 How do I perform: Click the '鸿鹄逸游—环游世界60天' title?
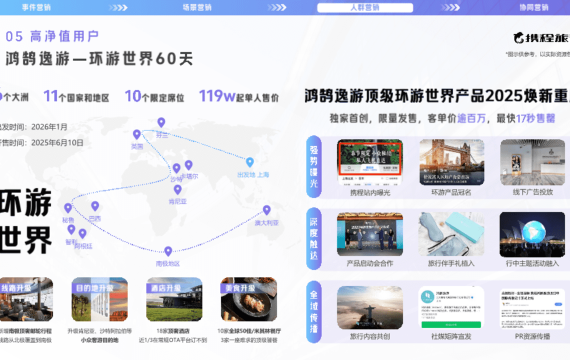pyautogui.click(x=99, y=58)
